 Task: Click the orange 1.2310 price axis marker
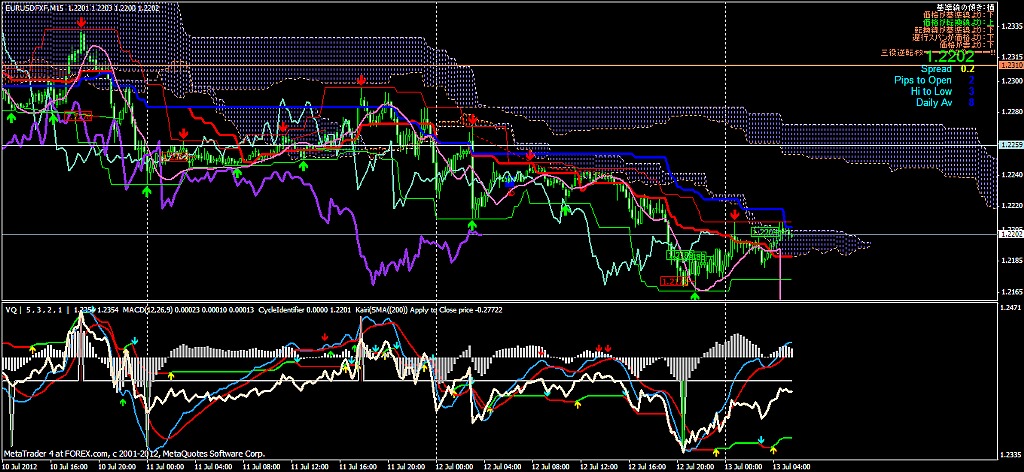(x=1010, y=65)
